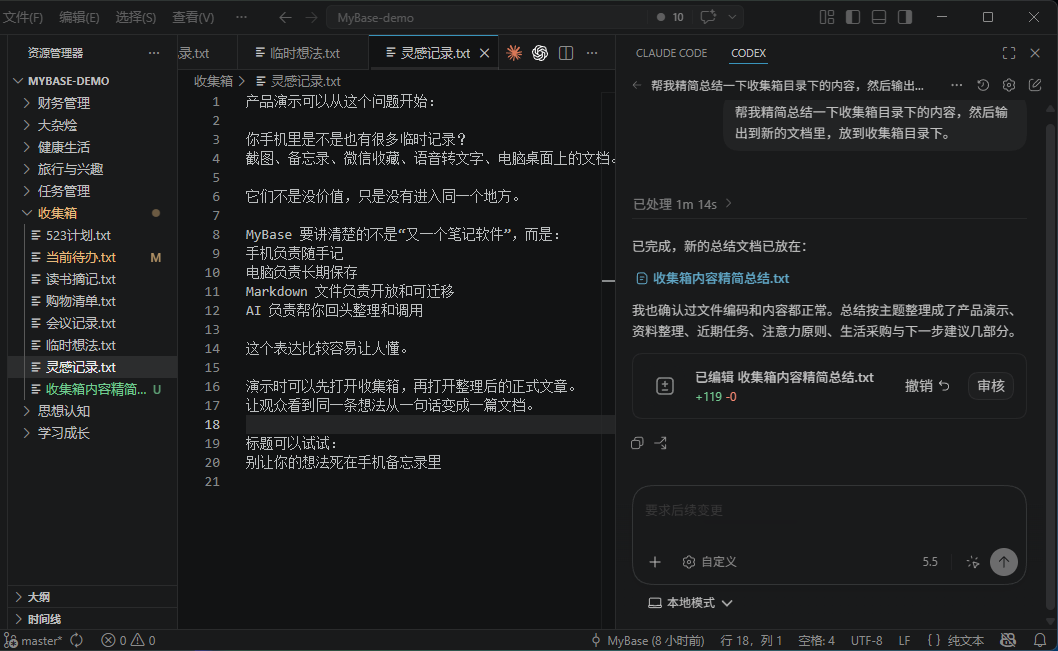Screen dimensions: 1058x651
Task: Share or export the Codex response
Action: click(661, 443)
